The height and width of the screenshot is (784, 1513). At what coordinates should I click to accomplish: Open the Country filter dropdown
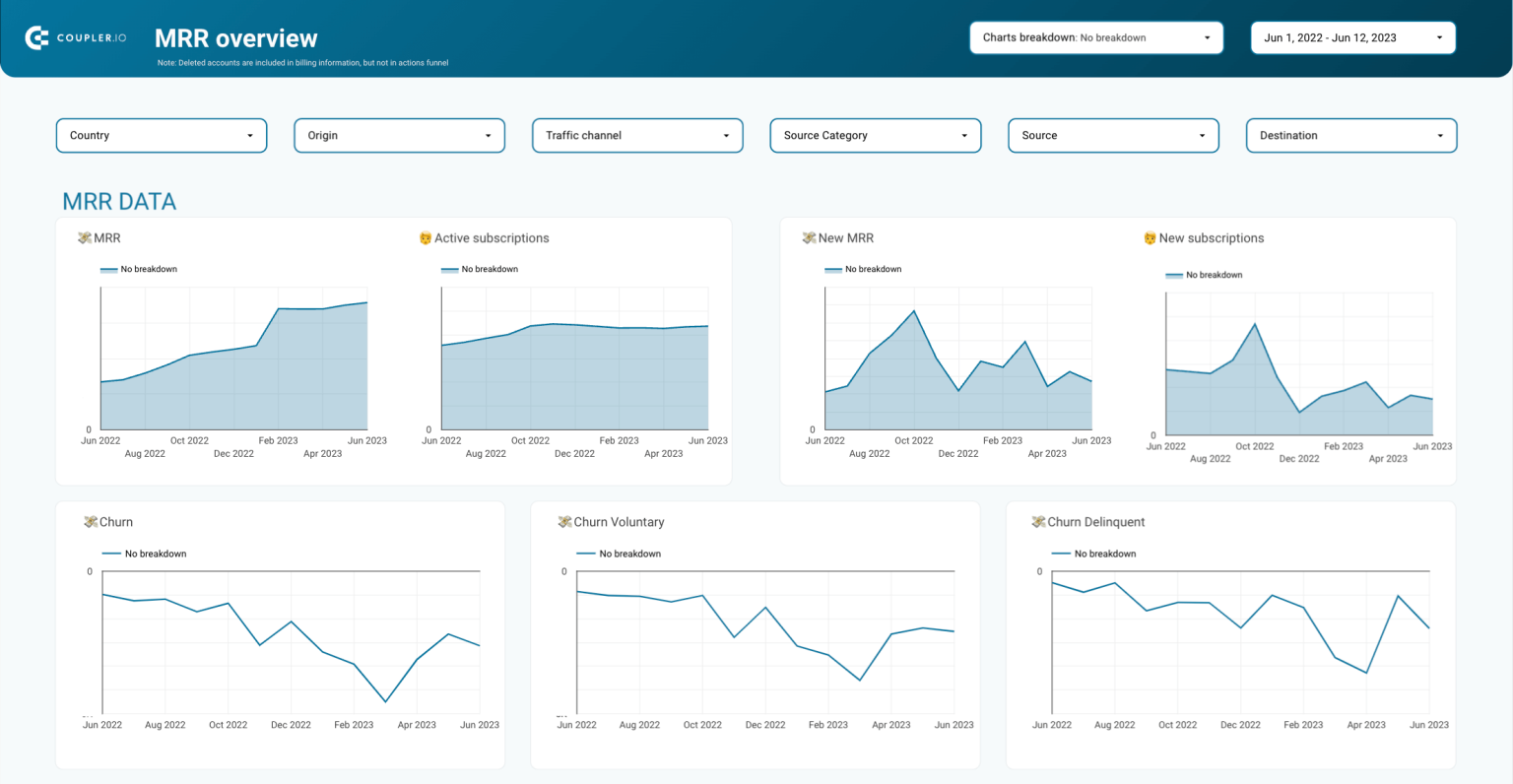[161, 135]
